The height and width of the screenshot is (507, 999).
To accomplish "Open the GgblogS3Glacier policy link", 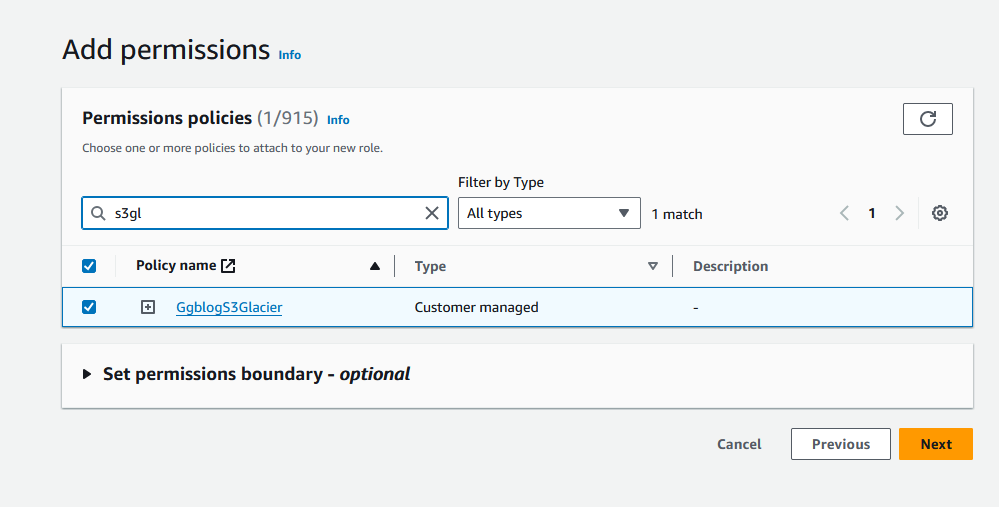I will coord(229,307).
